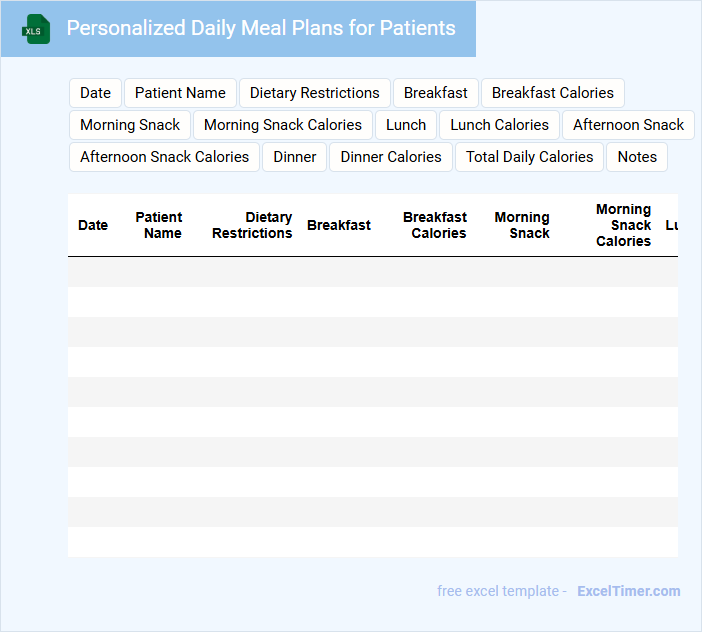Image resolution: width=702 pixels, height=632 pixels.
Task: Pick the Morning Snack tag
Action: tap(130, 125)
